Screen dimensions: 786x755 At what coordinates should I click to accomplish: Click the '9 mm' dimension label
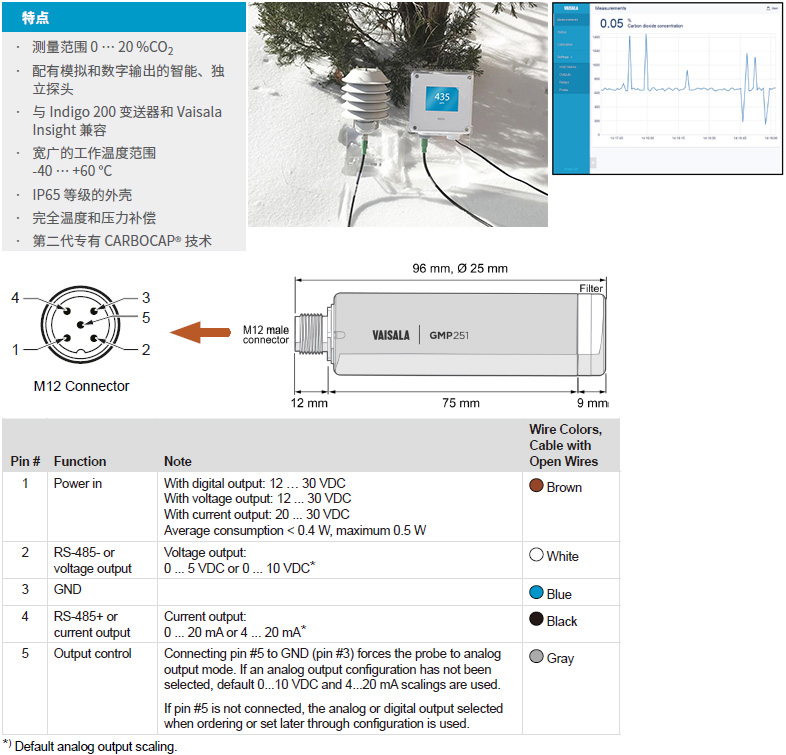(593, 403)
